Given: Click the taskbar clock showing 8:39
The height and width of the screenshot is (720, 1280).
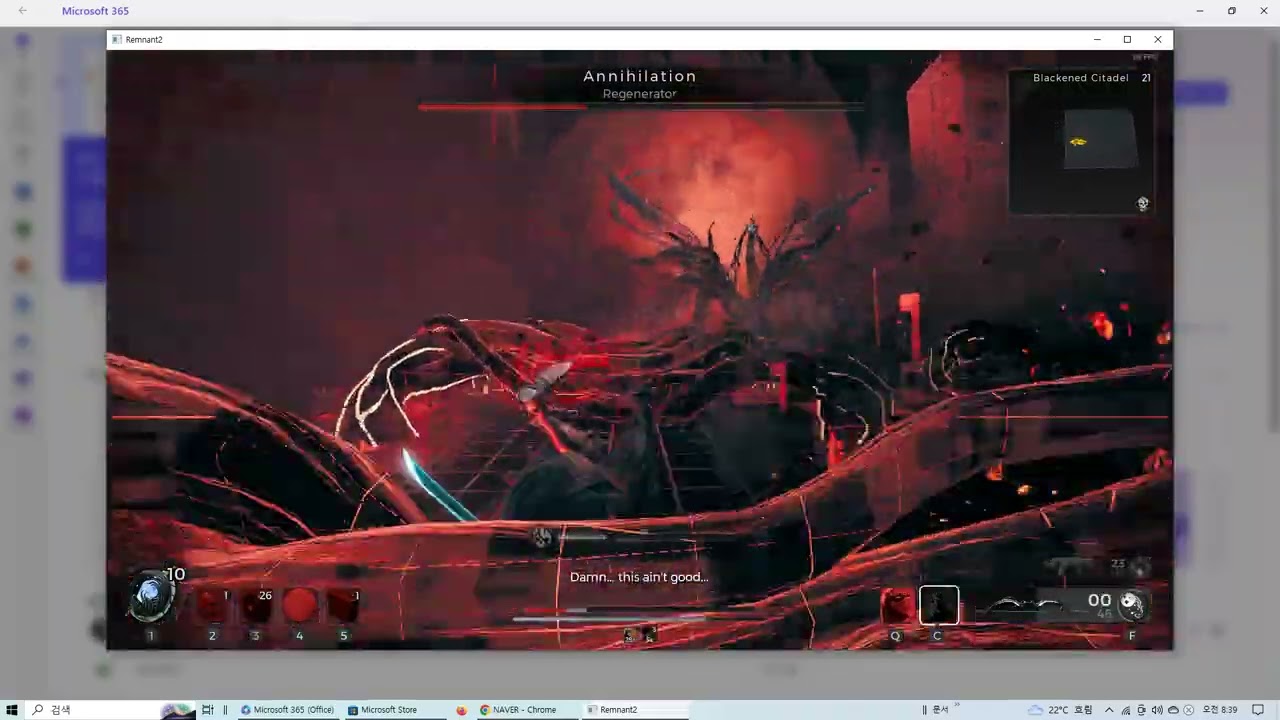Looking at the screenshot, I should click(1220, 710).
